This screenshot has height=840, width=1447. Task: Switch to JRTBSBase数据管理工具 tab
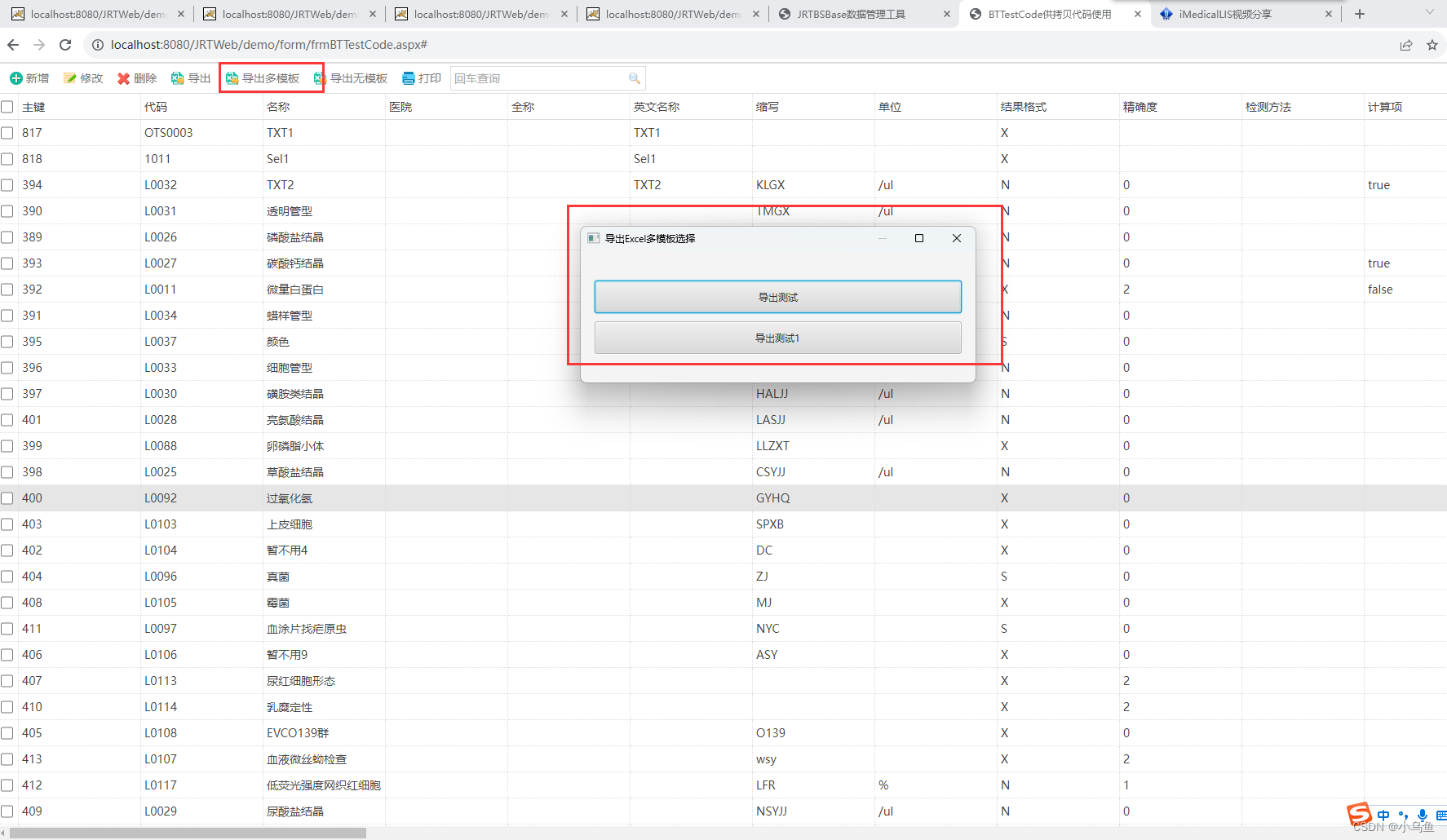point(864,14)
